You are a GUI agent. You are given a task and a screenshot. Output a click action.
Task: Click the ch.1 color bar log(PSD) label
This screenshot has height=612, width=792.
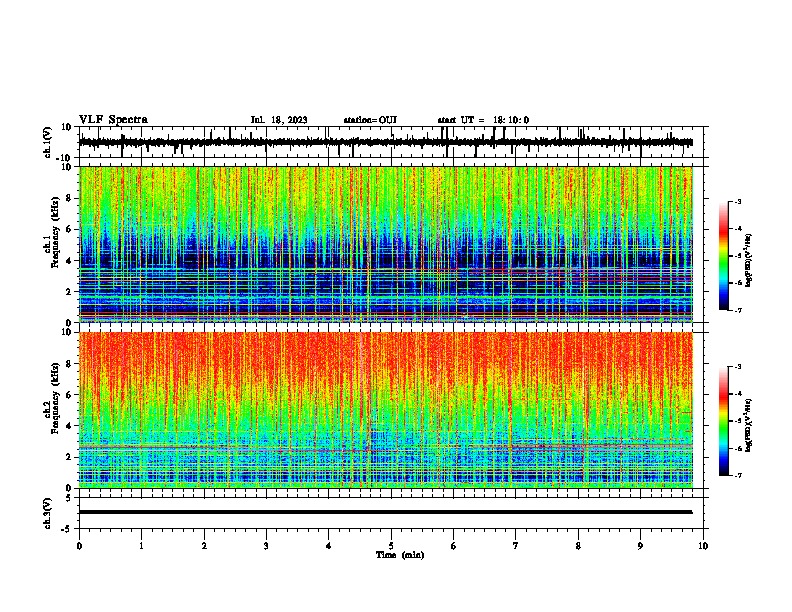pyautogui.click(x=748, y=261)
